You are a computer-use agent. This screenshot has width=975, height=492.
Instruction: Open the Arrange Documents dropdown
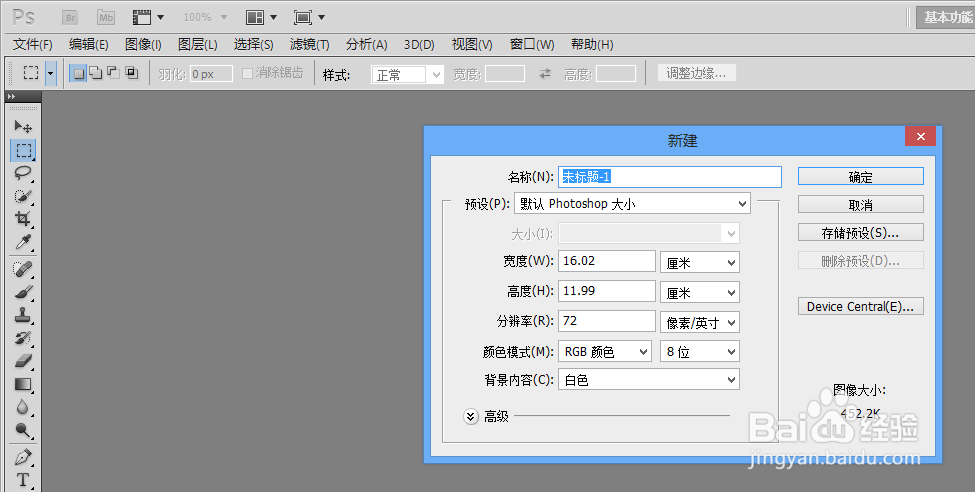(x=261, y=17)
